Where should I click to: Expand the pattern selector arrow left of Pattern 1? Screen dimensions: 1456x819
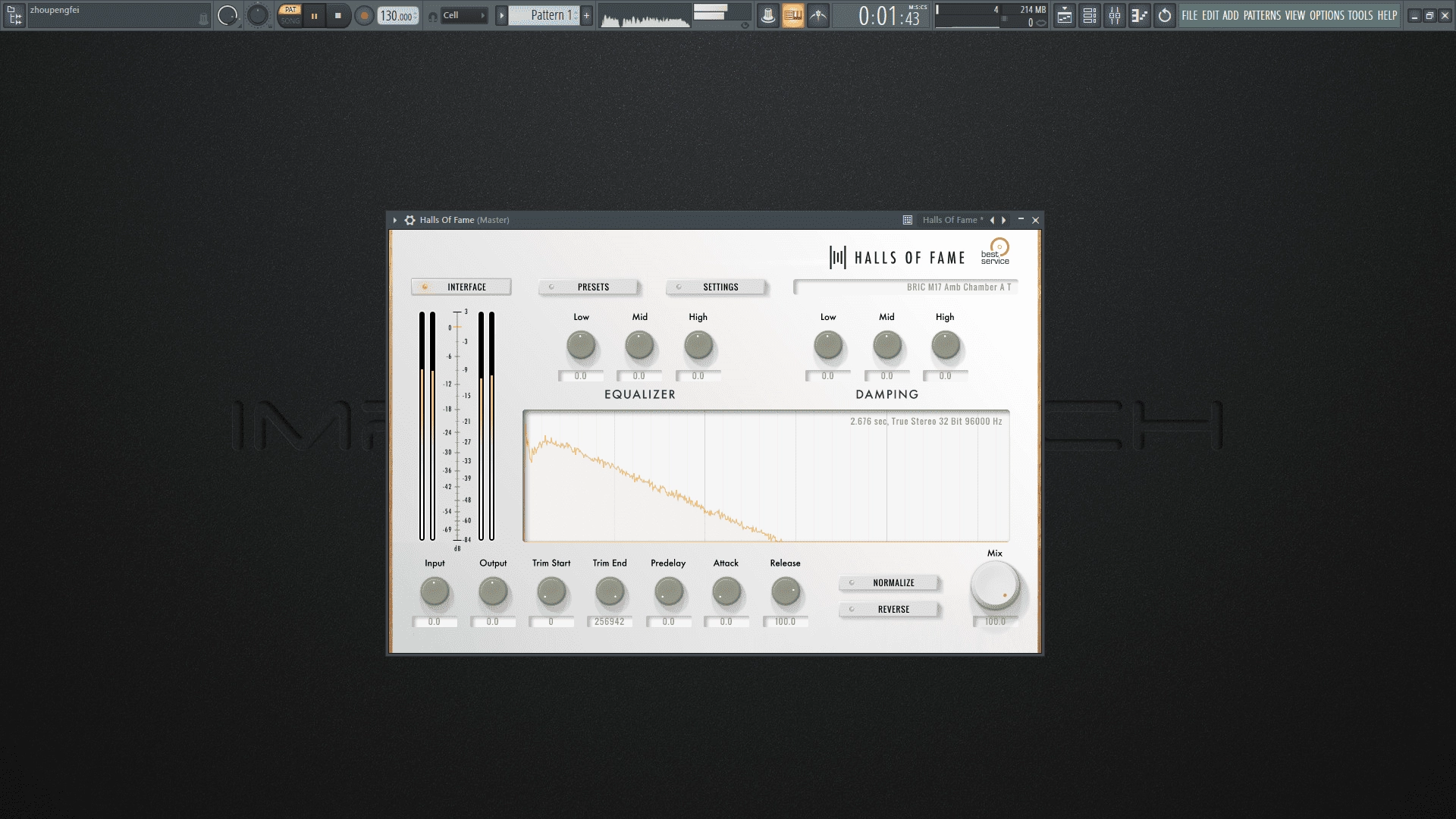[x=501, y=15]
